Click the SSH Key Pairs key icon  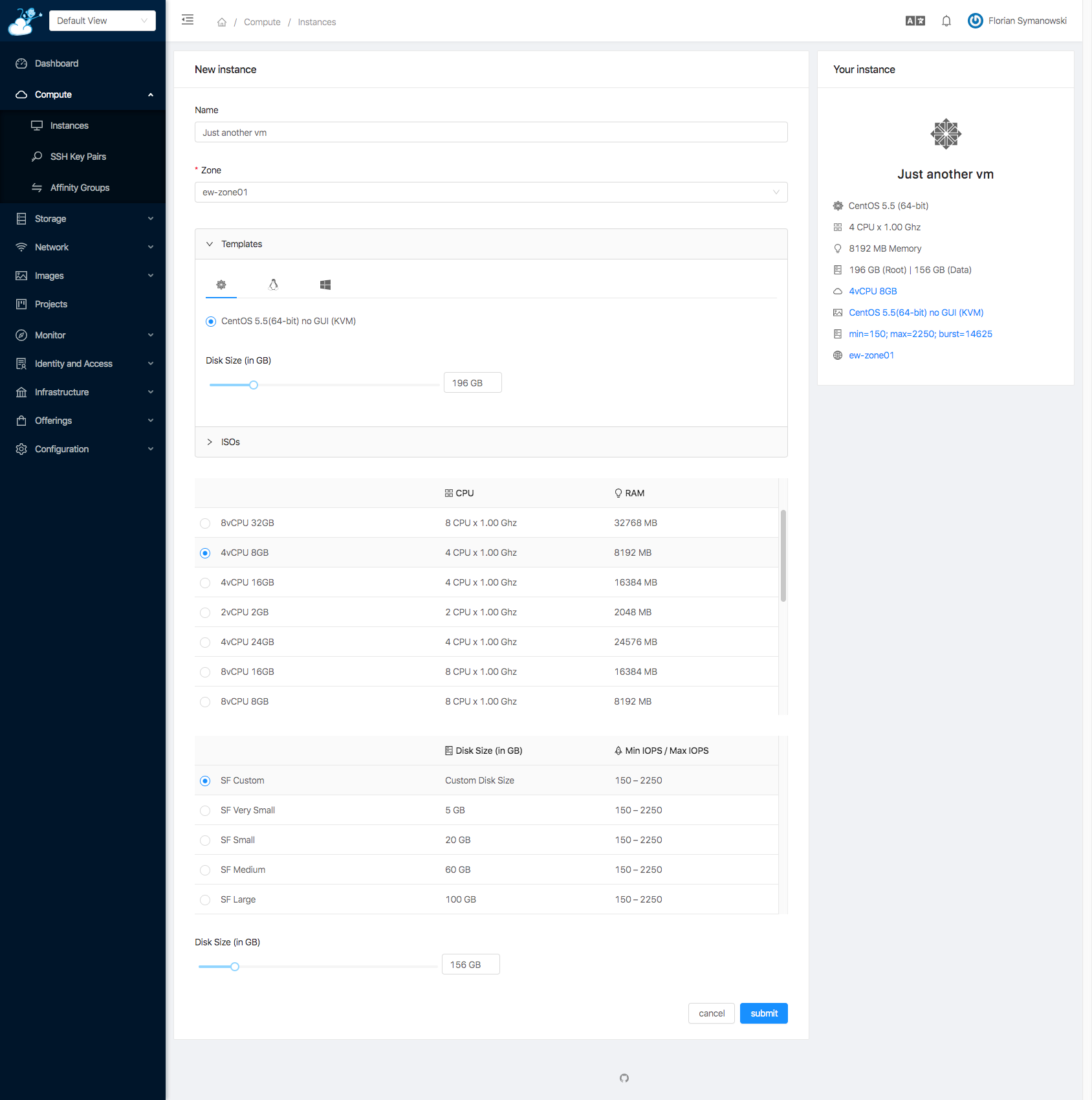pyautogui.click(x=37, y=157)
